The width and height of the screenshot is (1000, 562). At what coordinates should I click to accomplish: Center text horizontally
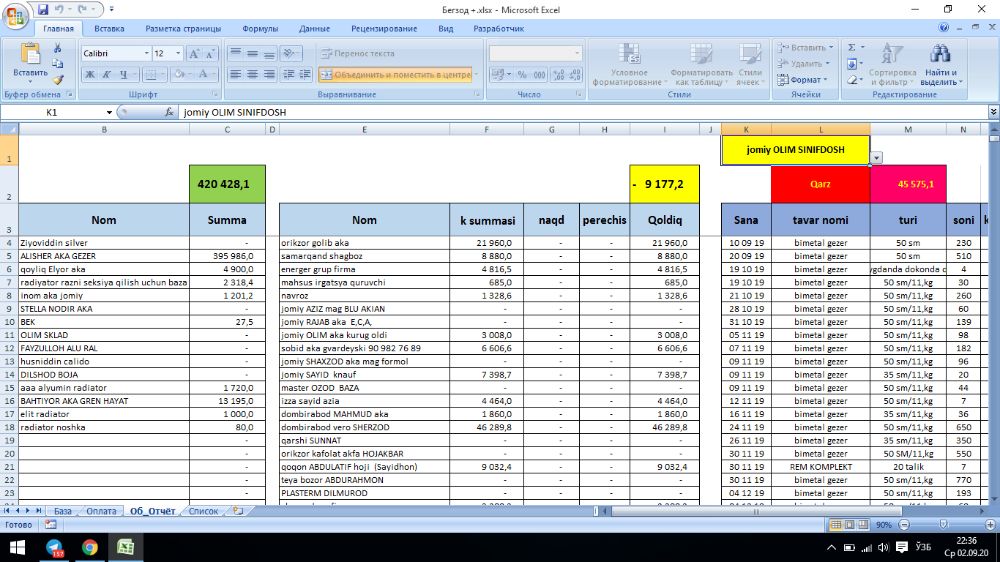pos(253,75)
